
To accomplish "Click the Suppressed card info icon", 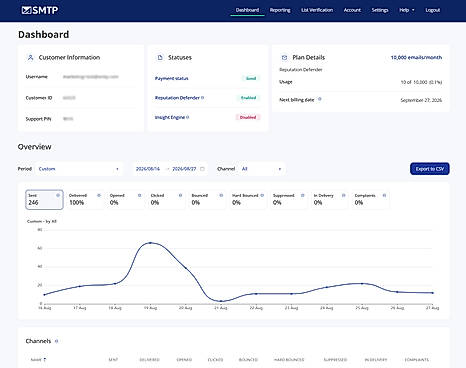I will click(303, 195).
